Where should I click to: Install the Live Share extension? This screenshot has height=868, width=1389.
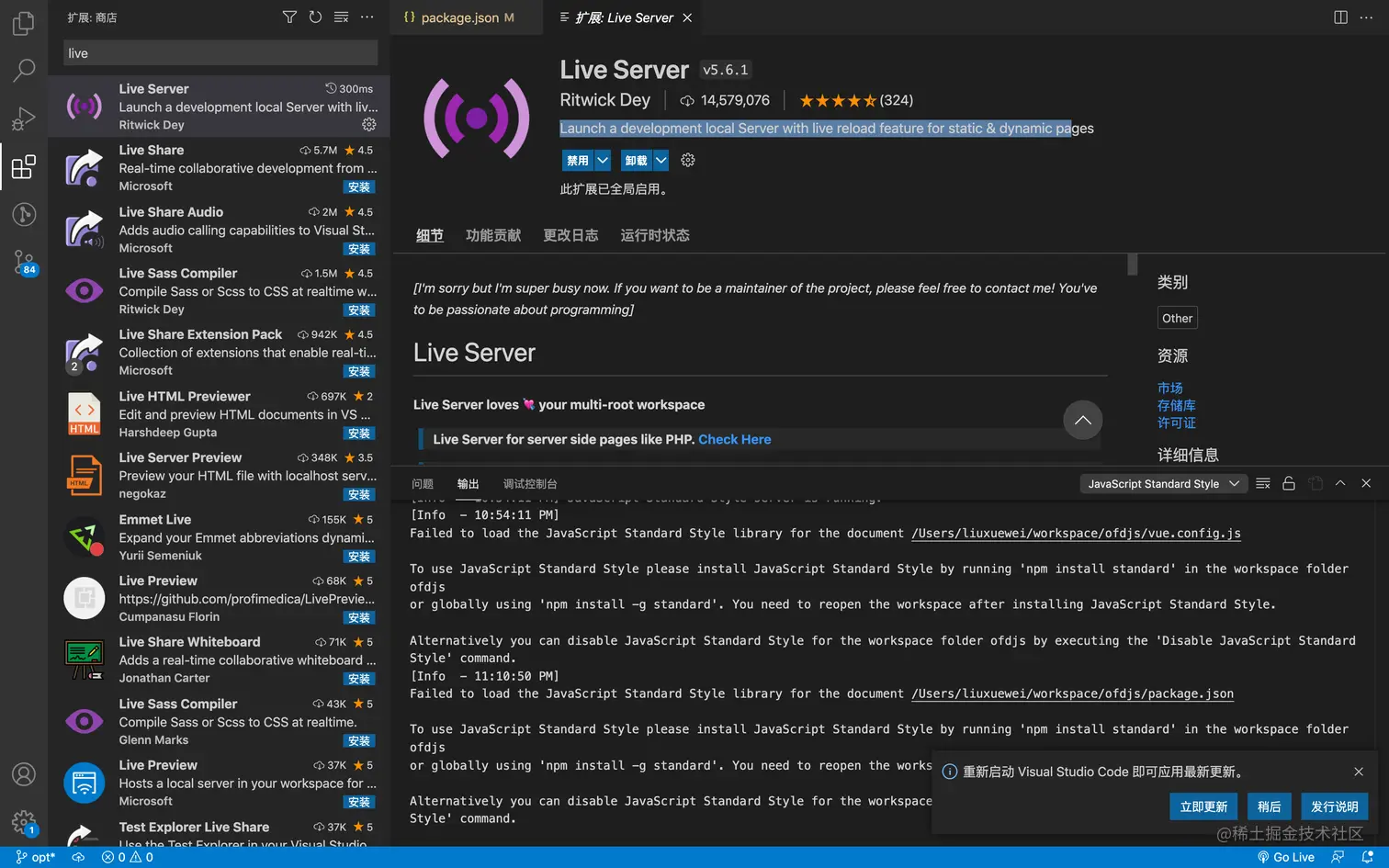click(x=359, y=187)
